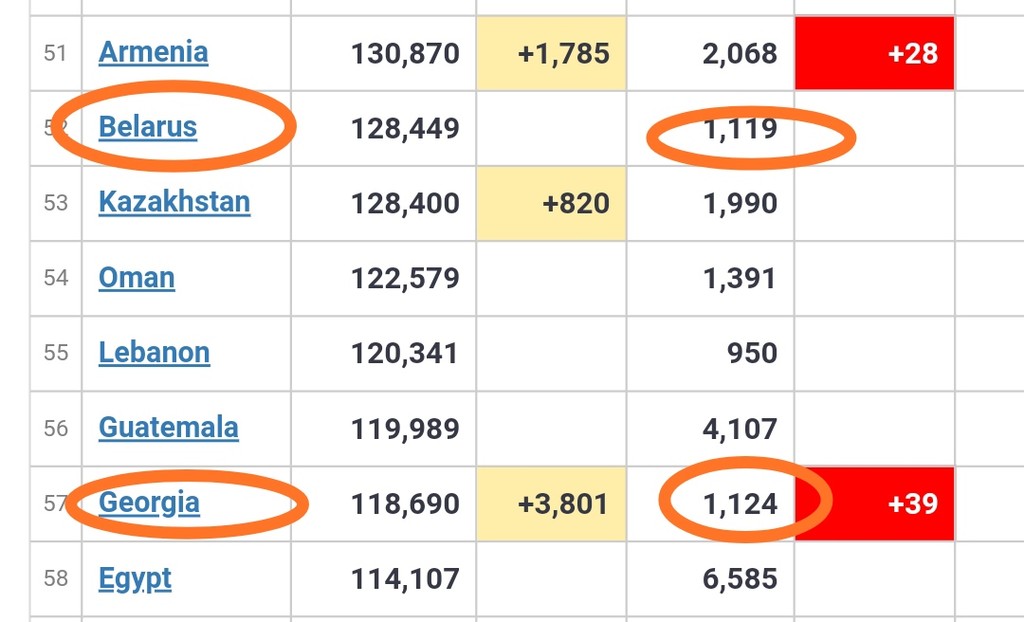Viewport: 1024px width, 622px height.
Task: Open the Oman country link
Action: tap(136, 278)
